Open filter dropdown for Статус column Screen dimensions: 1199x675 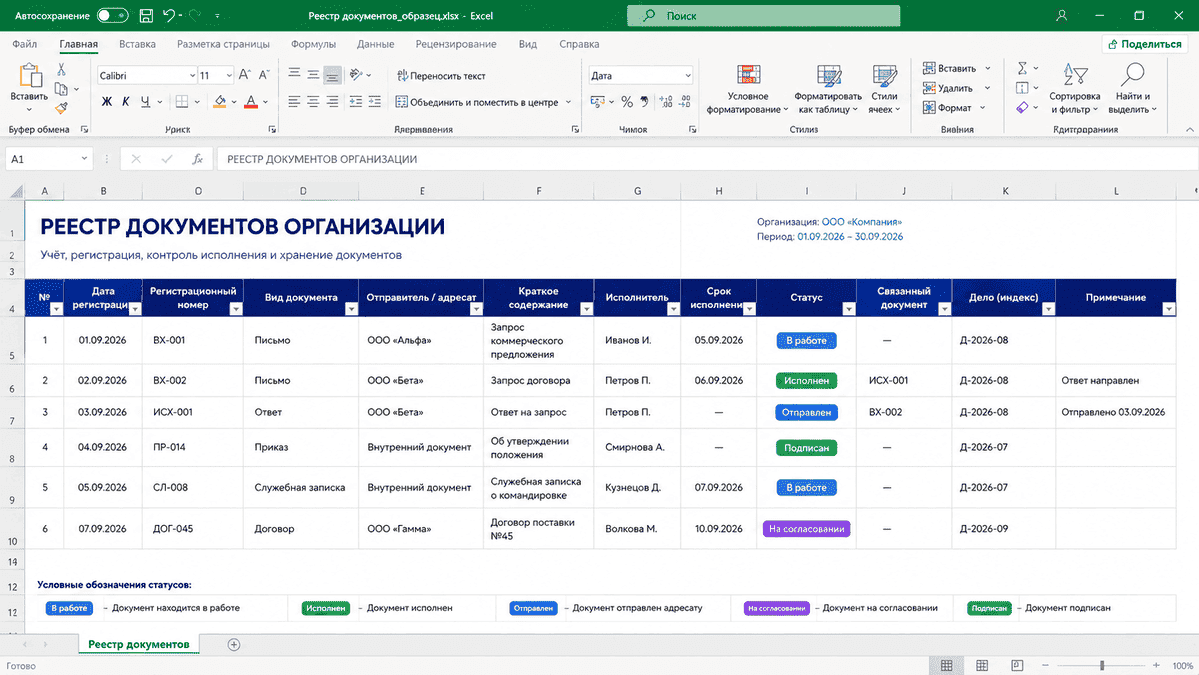(x=848, y=309)
